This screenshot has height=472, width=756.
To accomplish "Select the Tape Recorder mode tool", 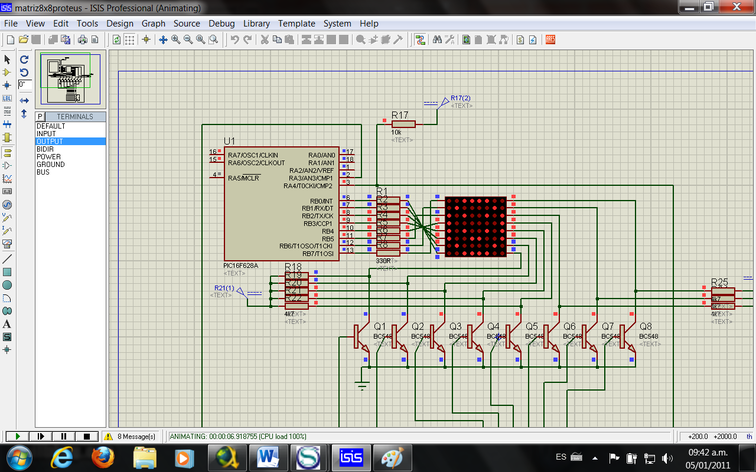I will [7, 191].
